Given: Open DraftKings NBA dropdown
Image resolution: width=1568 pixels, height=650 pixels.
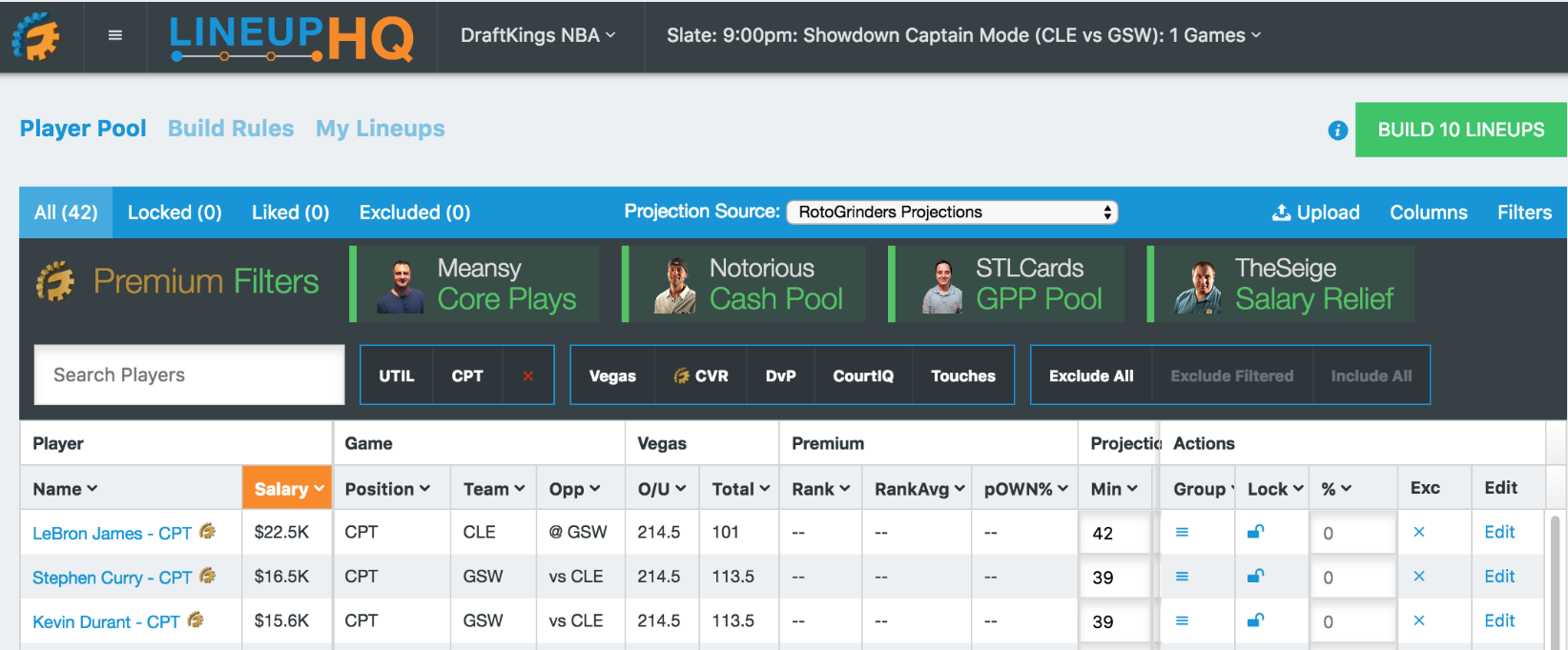Looking at the screenshot, I should [x=539, y=35].
